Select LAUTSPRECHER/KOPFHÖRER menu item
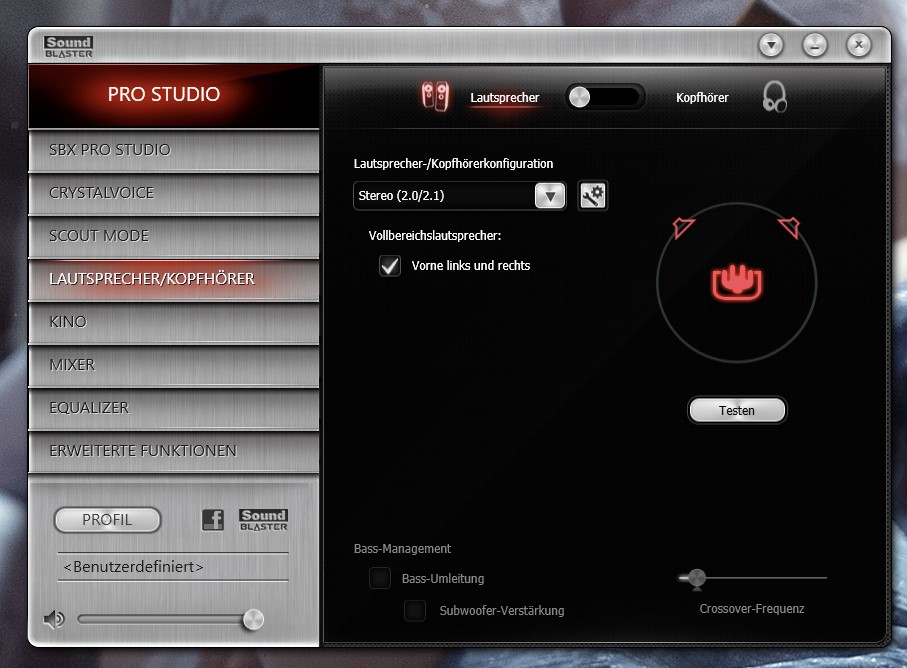 (x=174, y=279)
